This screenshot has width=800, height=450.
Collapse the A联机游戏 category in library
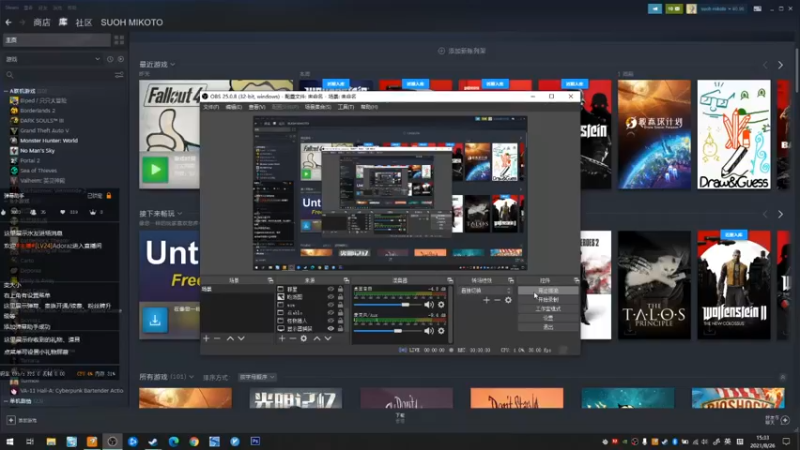[x=6, y=91]
